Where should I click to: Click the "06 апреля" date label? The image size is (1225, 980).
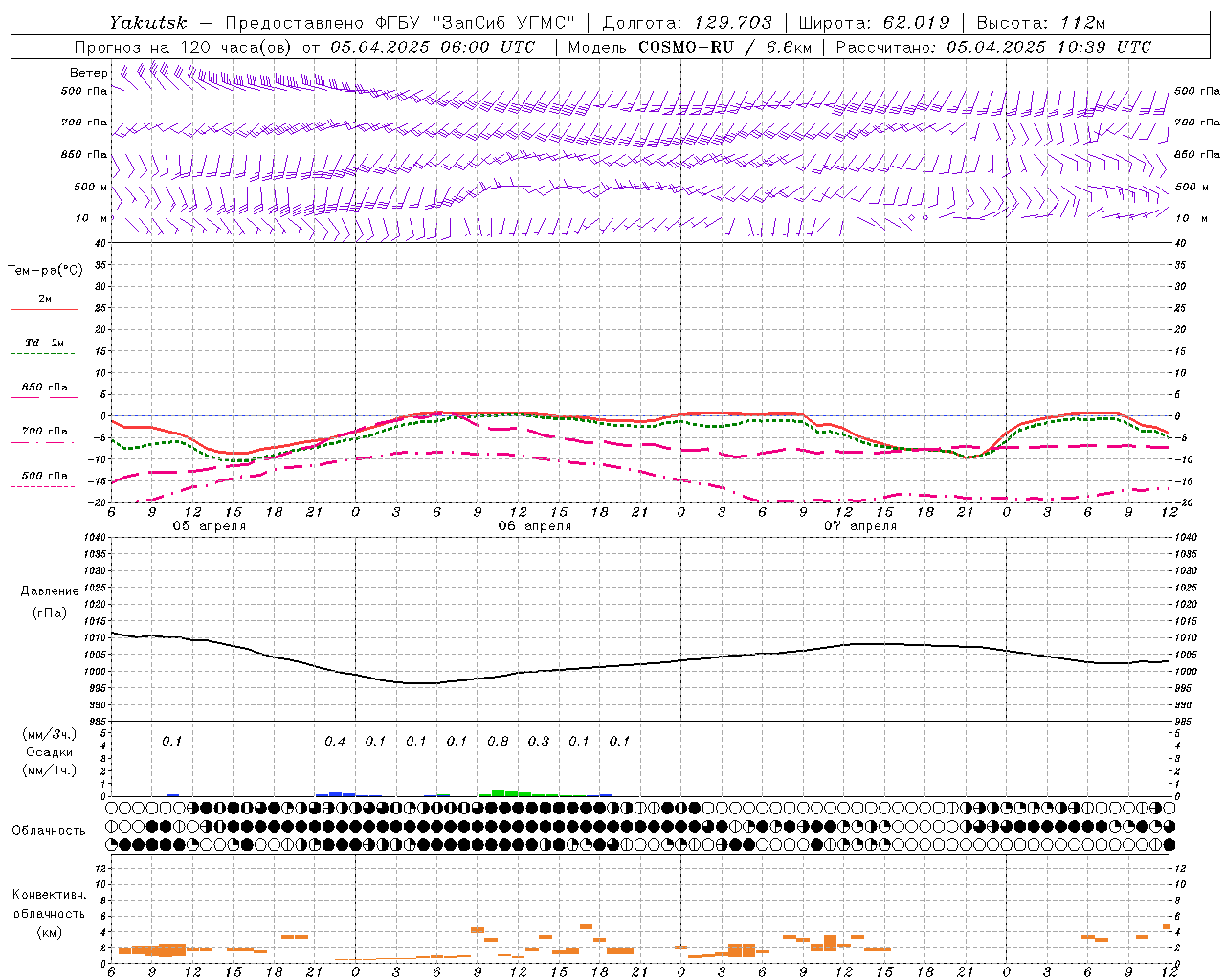(x=534, y=526)
